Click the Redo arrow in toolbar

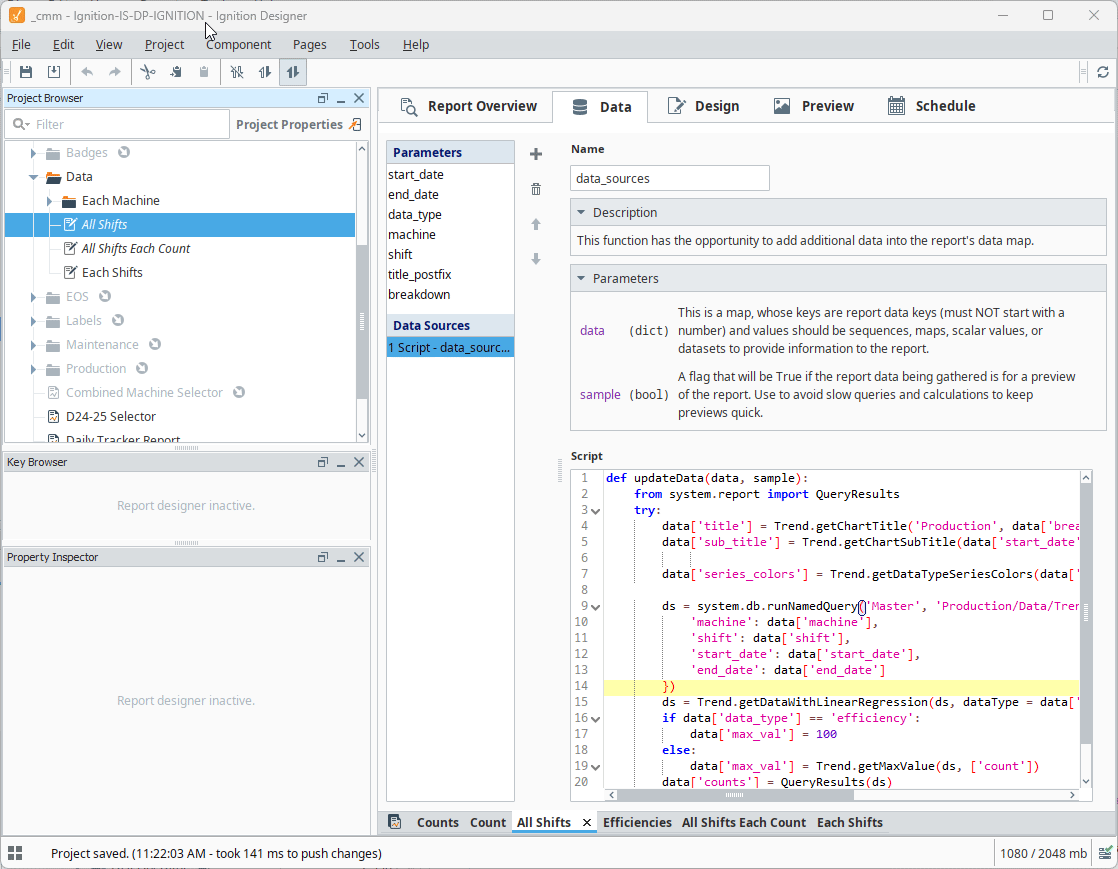[x=114, y=72]
